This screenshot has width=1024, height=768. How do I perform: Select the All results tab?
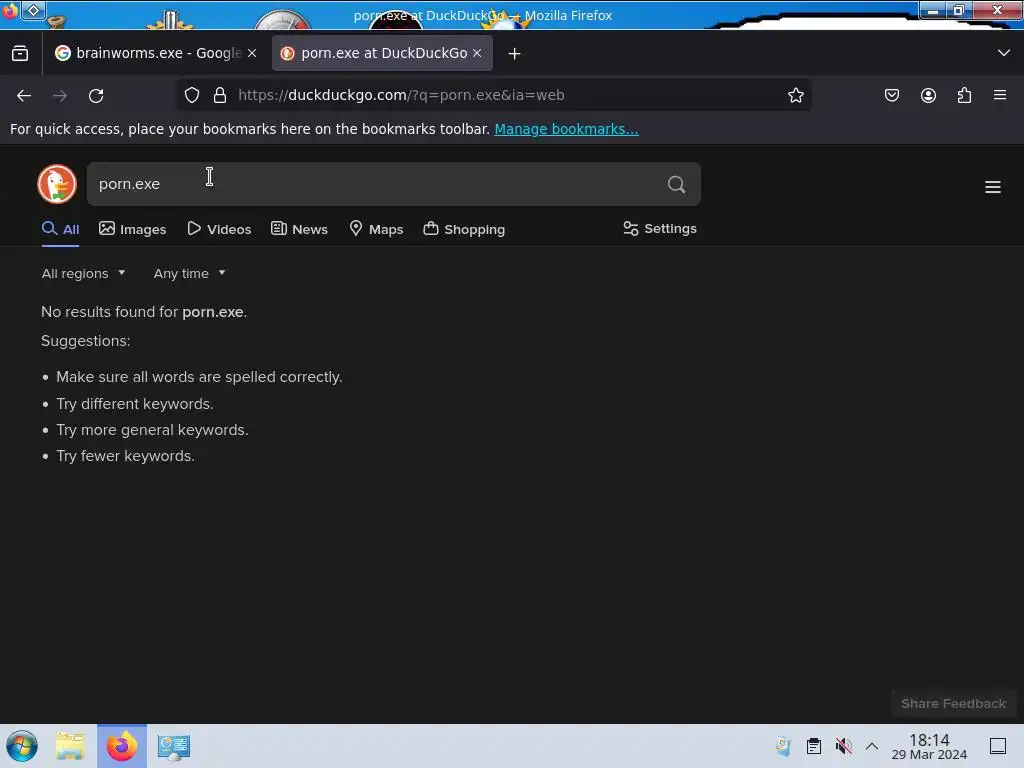pos(61,229)
